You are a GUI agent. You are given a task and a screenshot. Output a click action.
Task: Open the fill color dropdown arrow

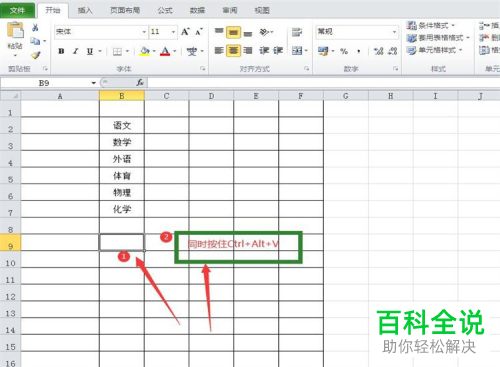pyautogui.click(x=154, y=51)
